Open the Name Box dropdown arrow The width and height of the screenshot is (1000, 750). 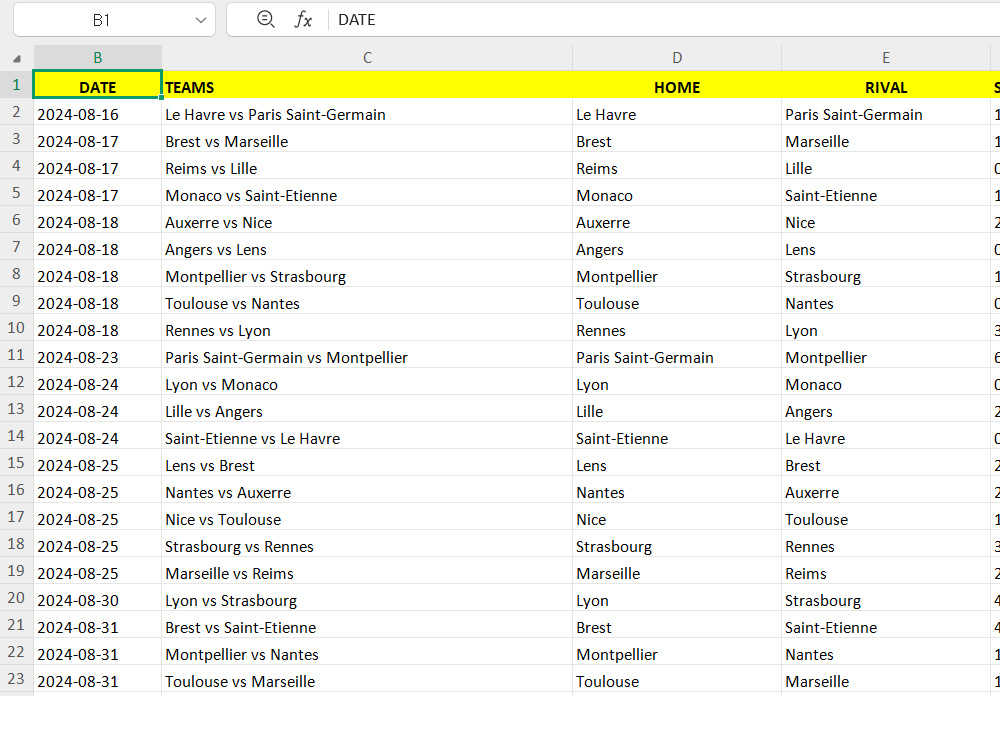[x=201, y=20]
